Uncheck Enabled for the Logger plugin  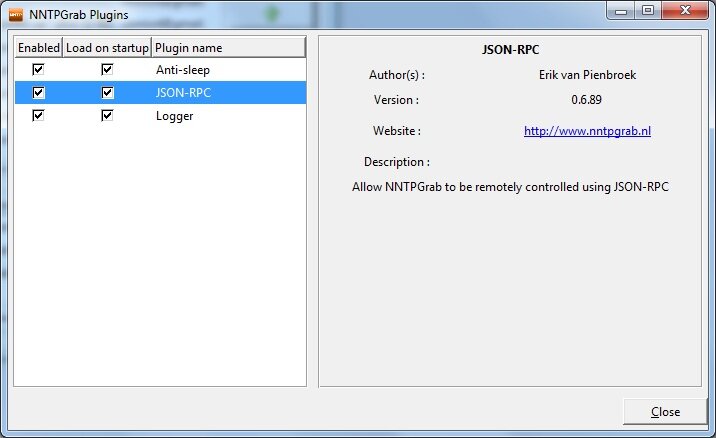pyautogui.click(x=38, y=116)
